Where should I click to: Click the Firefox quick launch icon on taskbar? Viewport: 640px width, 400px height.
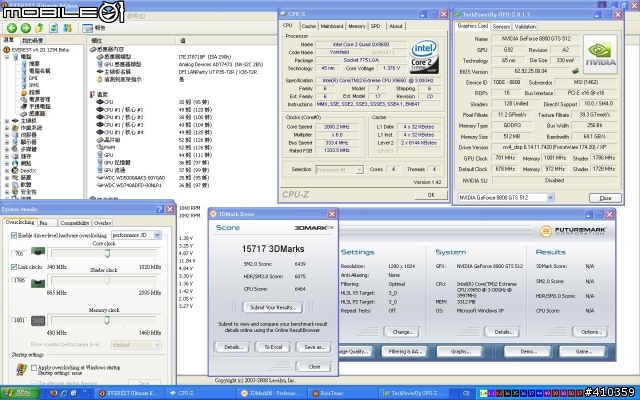click(x=53, y=393)
